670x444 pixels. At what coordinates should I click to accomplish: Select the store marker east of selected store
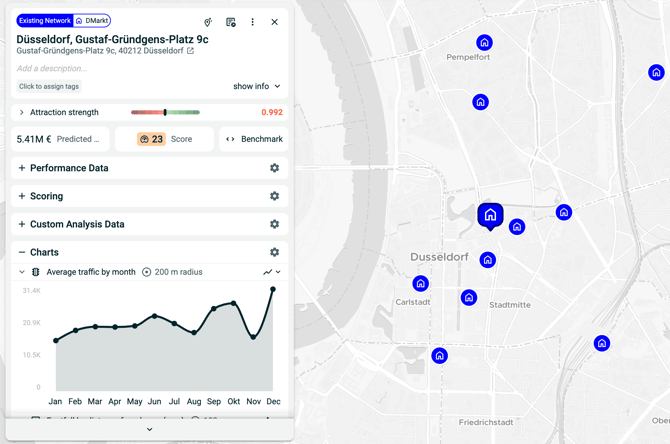pyautogui.click(x=564, y=212)
